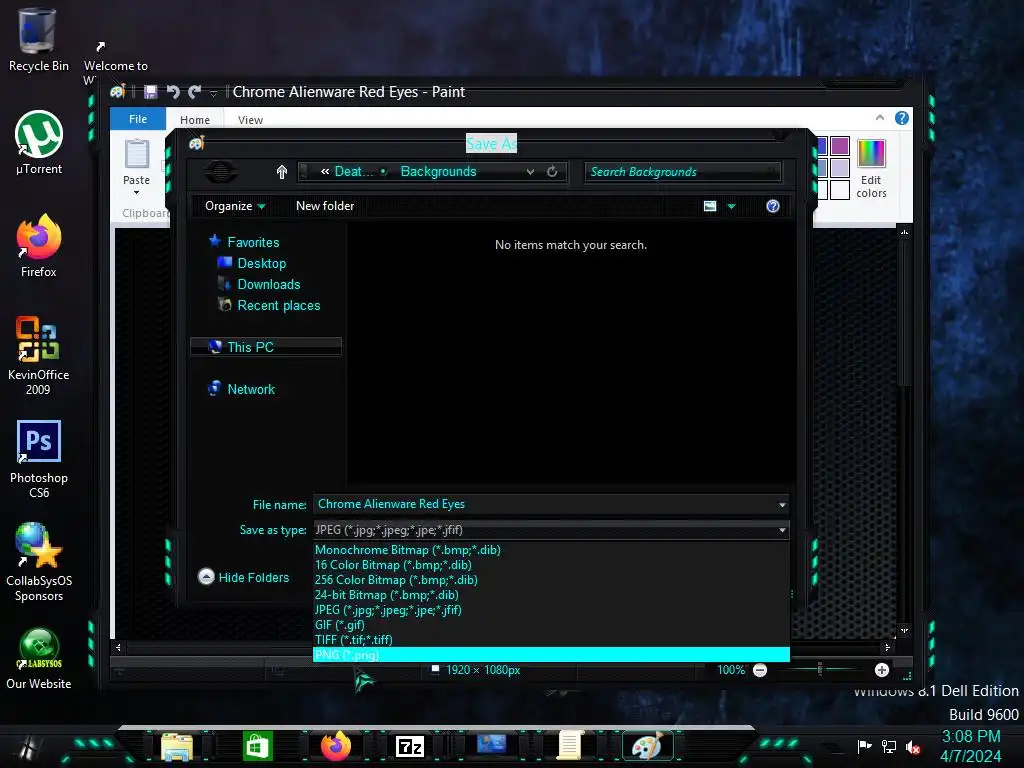Click the Save icon in Paint's quick access toolbar
This screenshot has width=1024, height=768.
(151, 92)
